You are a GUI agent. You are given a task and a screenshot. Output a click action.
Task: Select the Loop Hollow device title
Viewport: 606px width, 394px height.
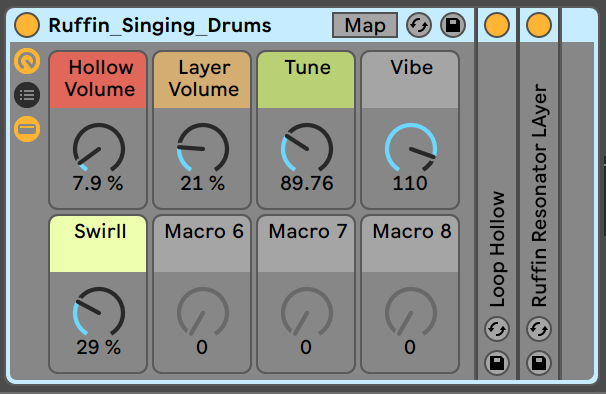point(497,249)
